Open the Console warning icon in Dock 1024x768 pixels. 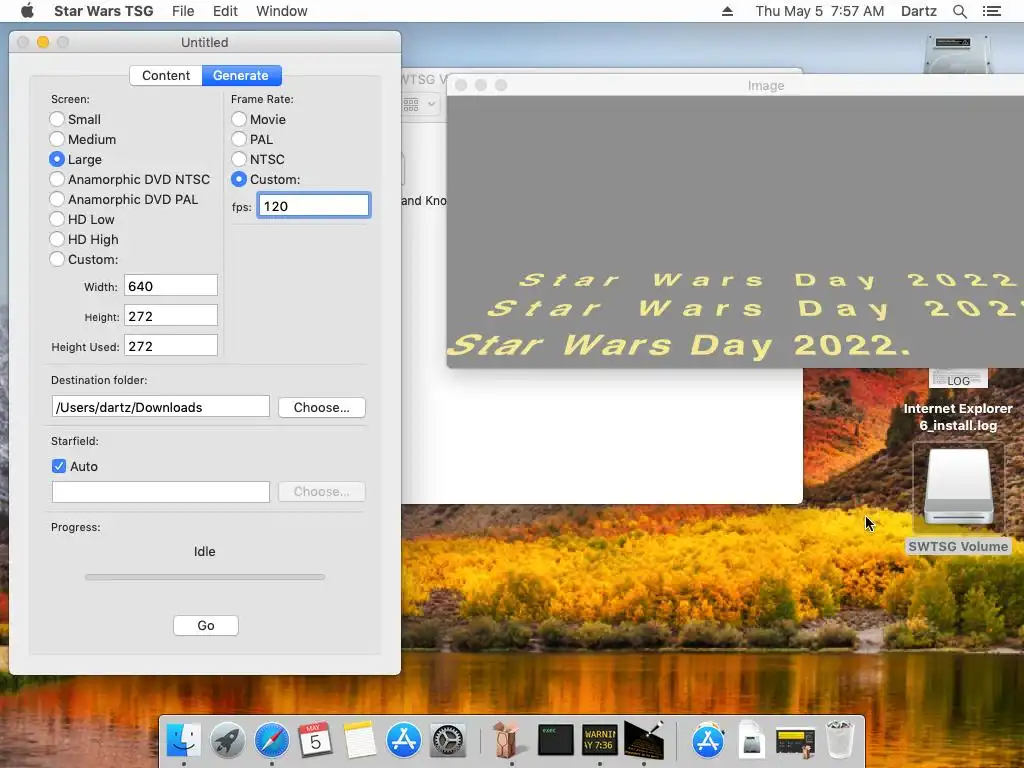[x=600, y=741]
